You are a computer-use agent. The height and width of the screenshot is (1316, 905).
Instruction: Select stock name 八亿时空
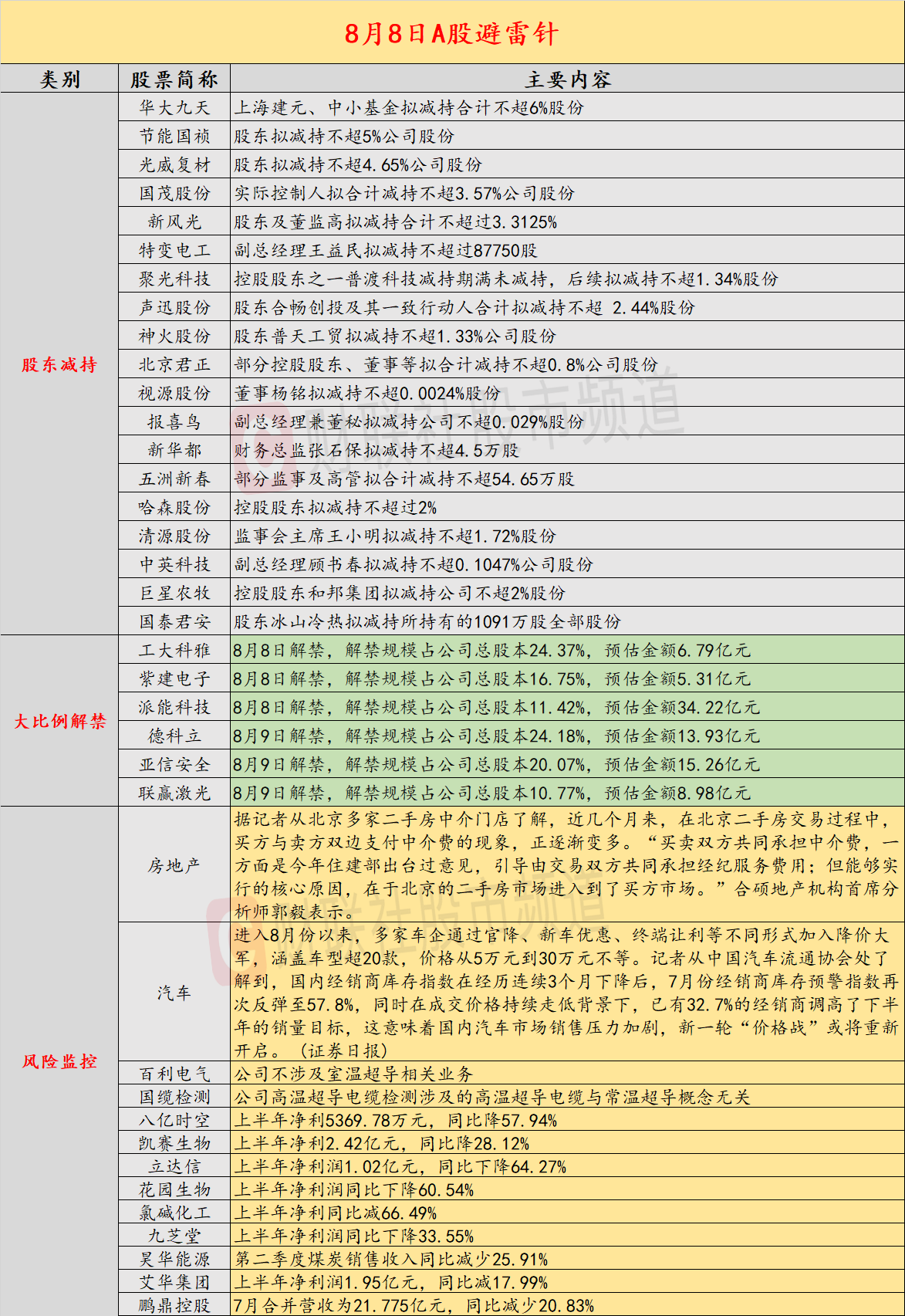[x=174, y=1120]
